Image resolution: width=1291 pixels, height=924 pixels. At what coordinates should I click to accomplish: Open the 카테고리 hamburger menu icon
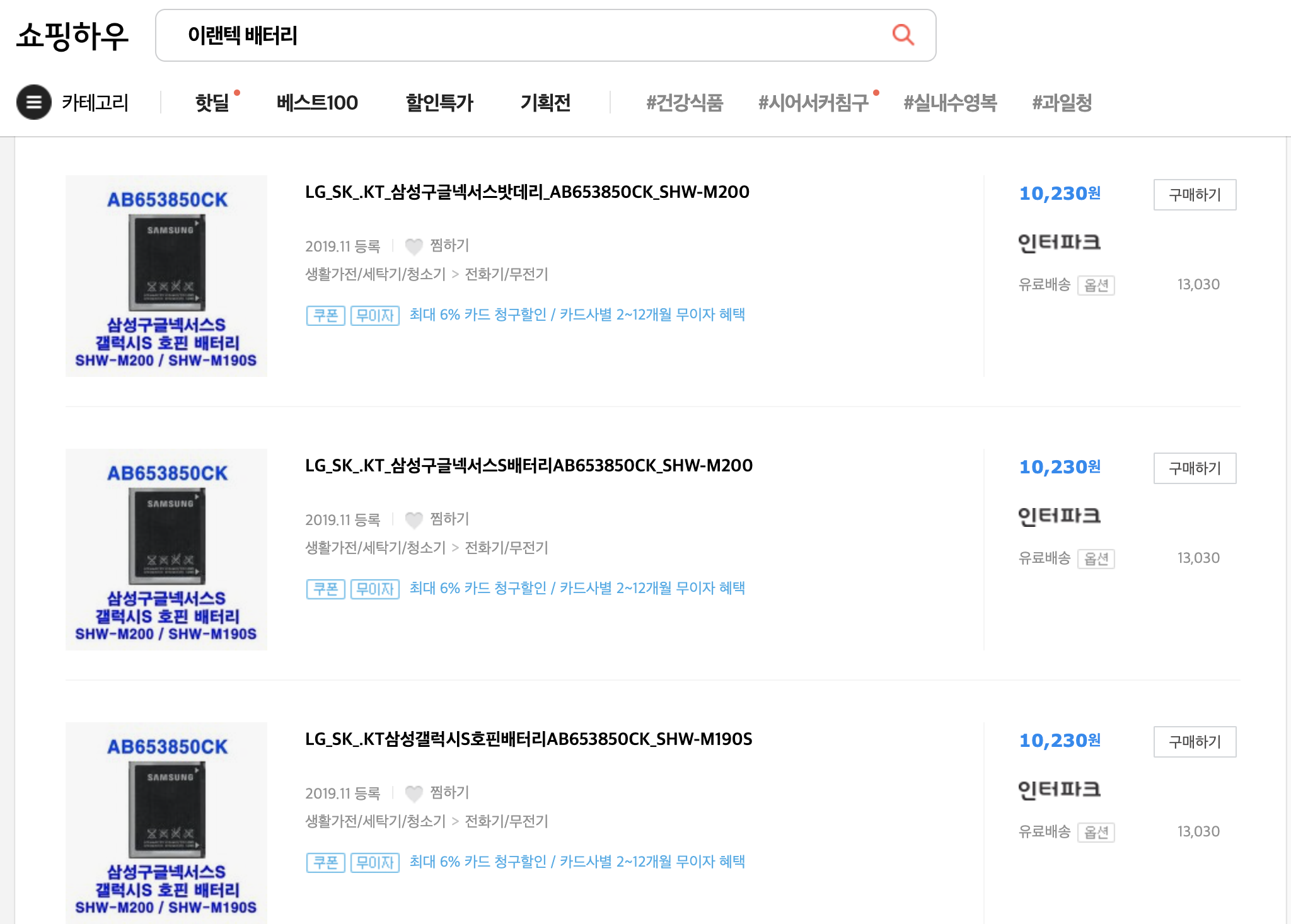33,102
